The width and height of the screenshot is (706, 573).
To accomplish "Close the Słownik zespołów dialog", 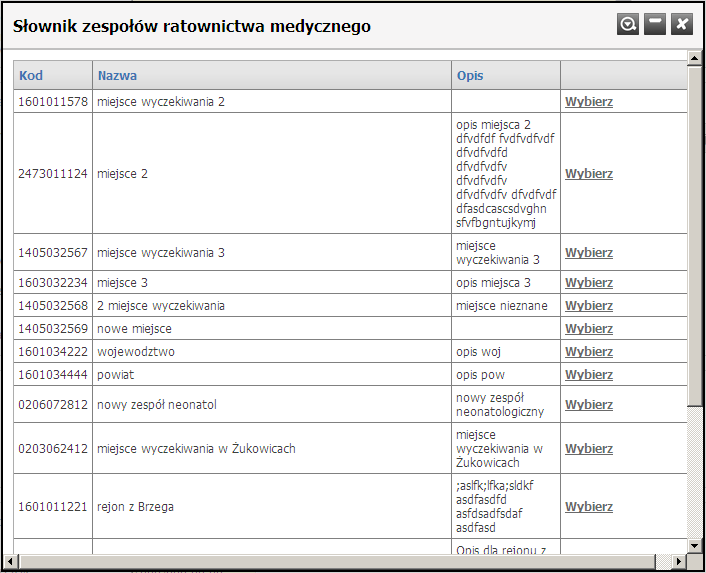I will (682, 24).
